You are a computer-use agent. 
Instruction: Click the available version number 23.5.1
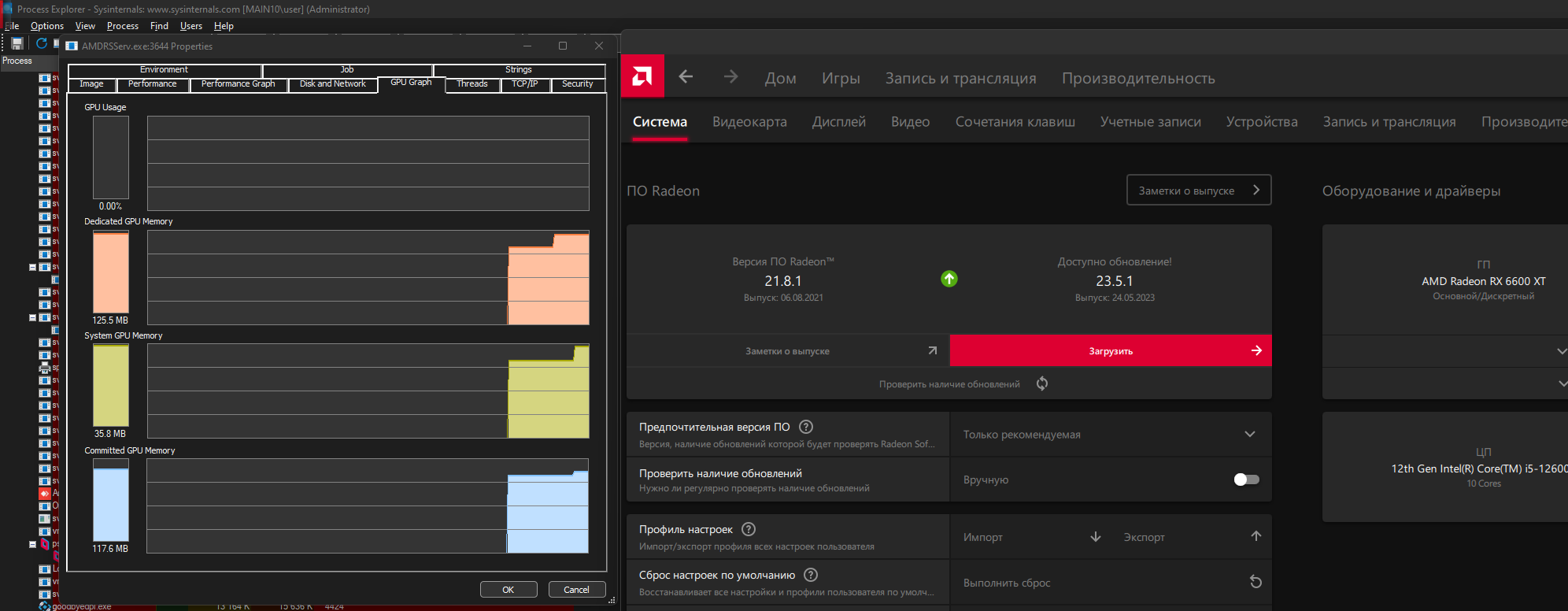coord(1115,281)
